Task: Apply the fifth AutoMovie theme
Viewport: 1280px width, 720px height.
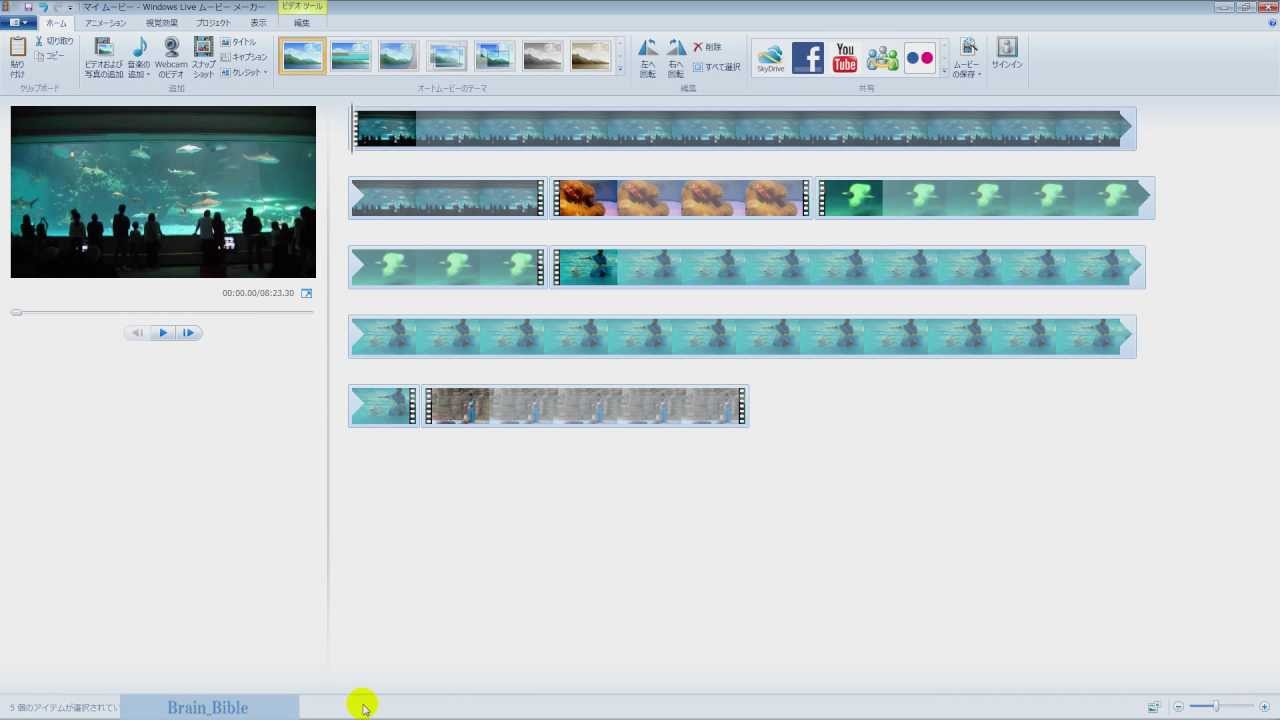Action: click(494, 56)
